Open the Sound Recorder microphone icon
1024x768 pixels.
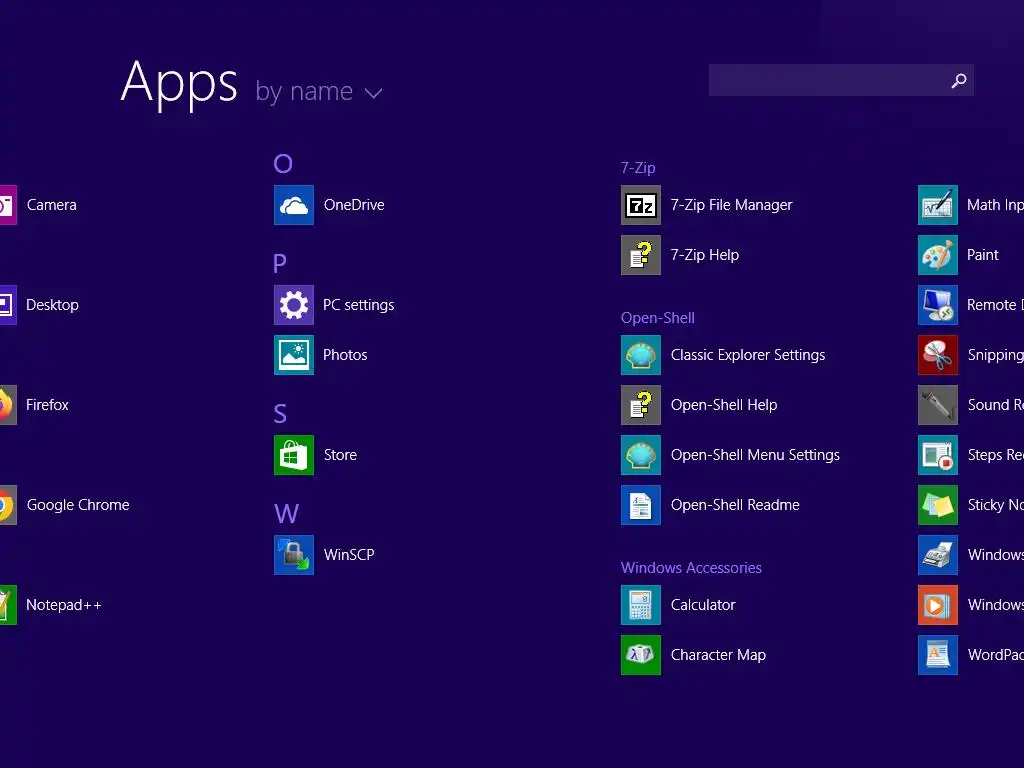pos(938,405)
